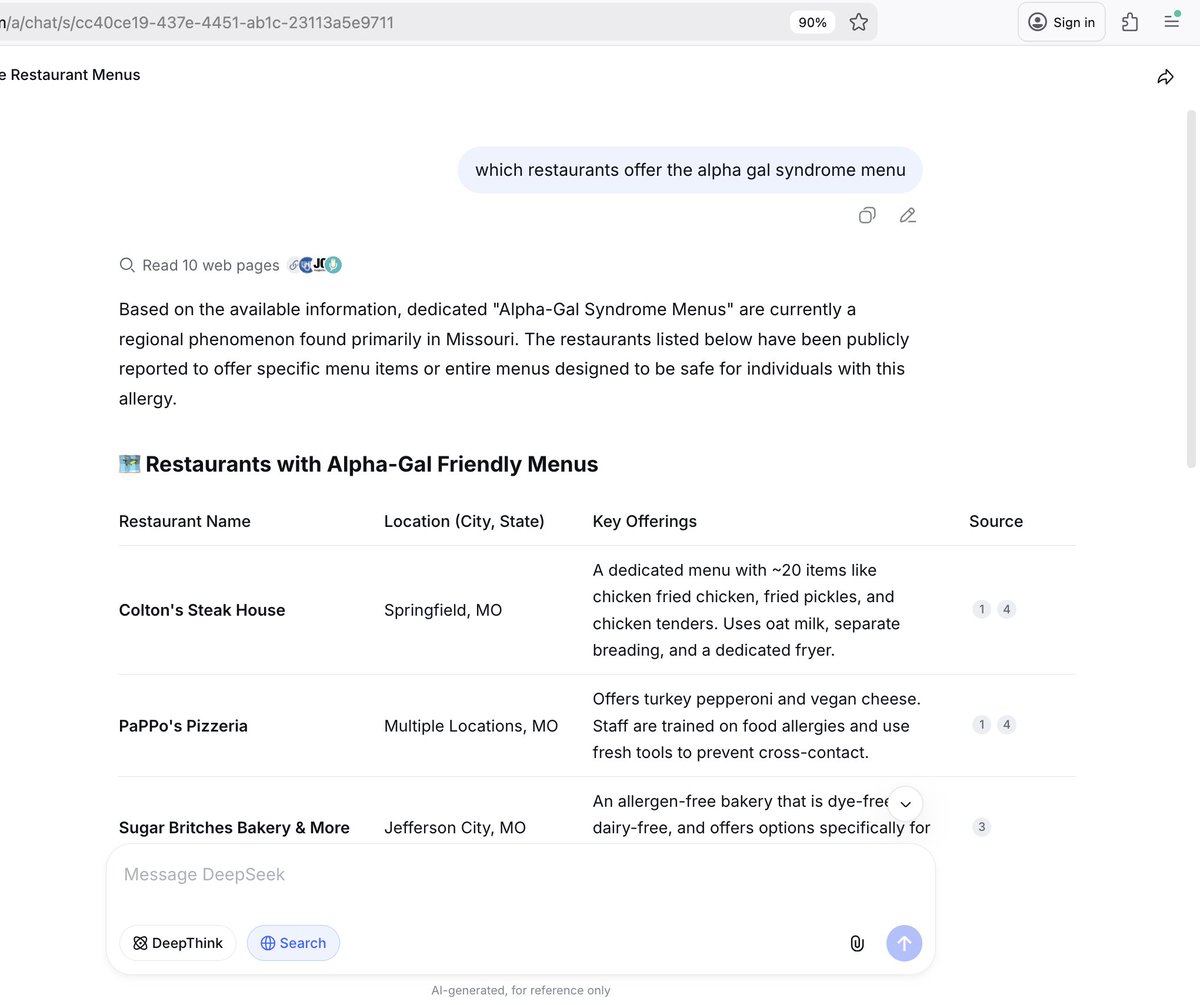
Task: Bookmark this page with the star icon
Action: [x=858, y=22]
